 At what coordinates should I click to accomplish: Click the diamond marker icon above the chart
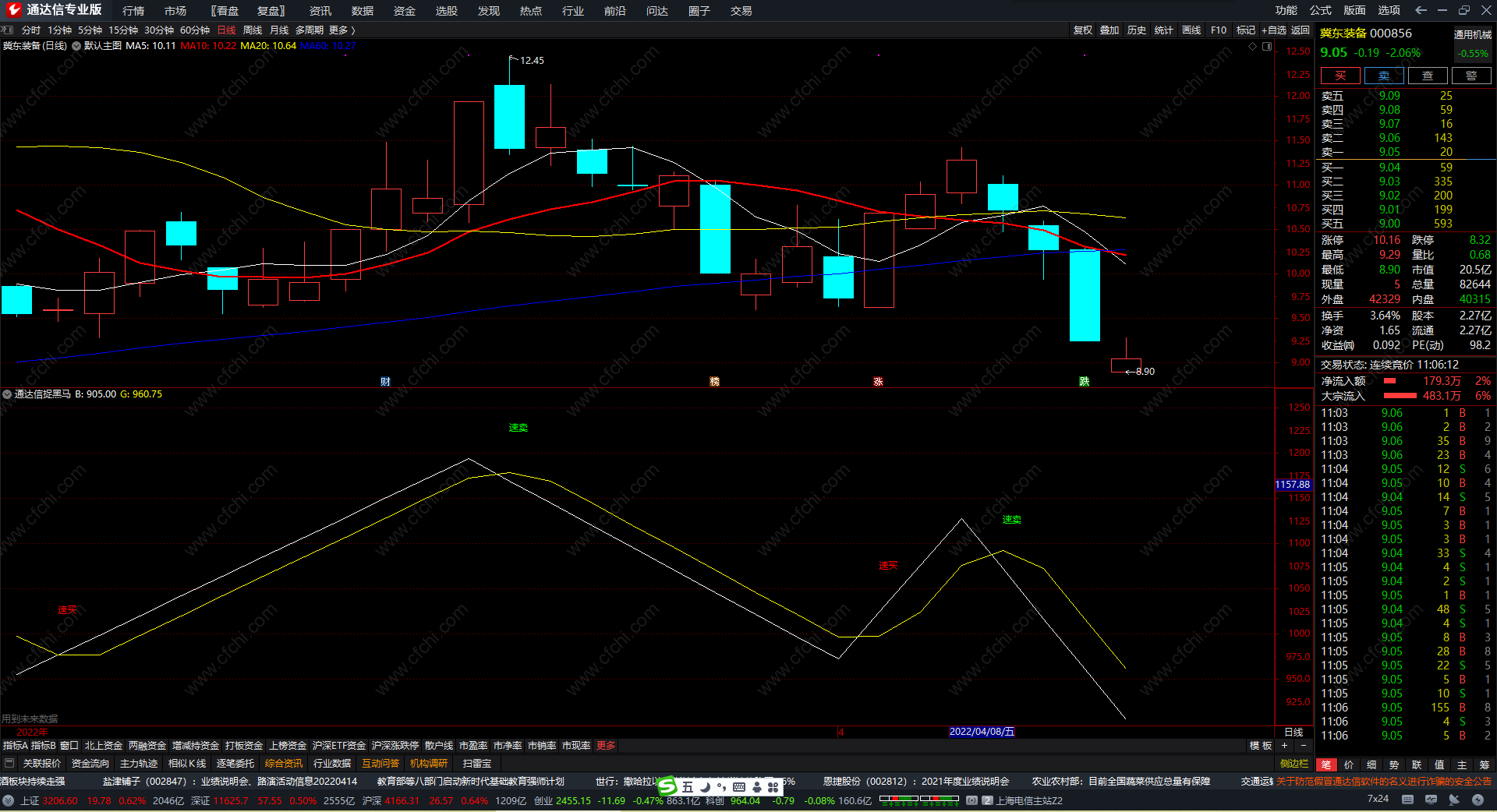[x=1253, y=46]
